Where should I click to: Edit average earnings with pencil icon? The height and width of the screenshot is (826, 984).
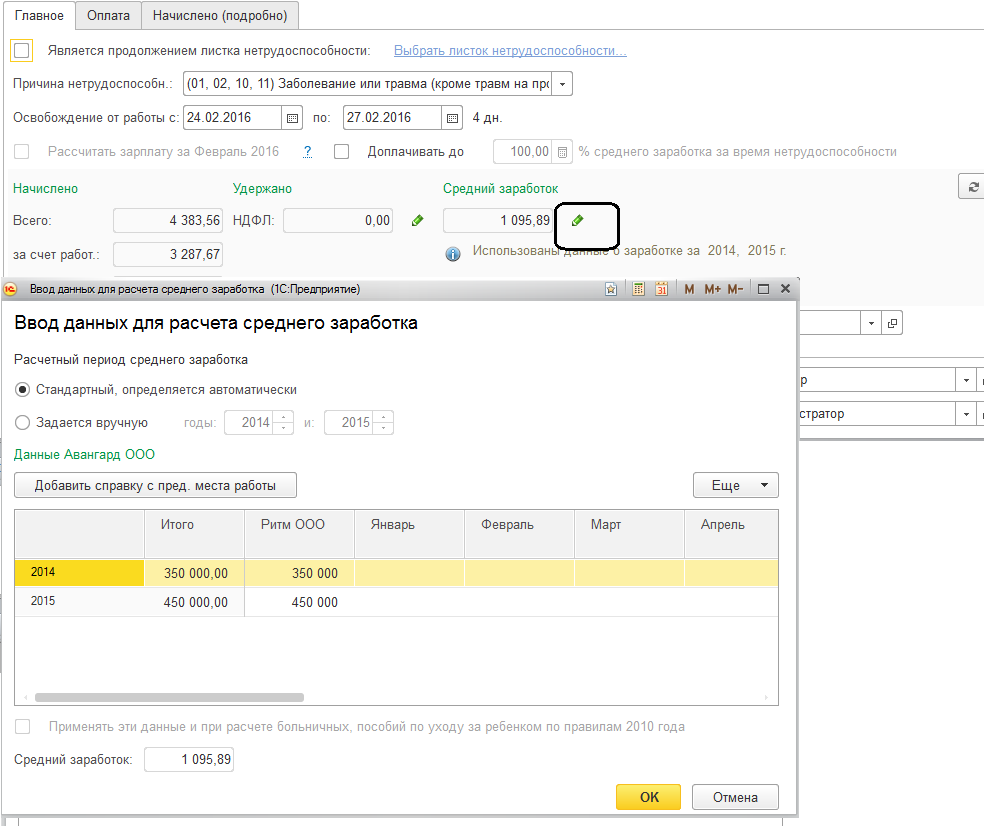point(577,220)
